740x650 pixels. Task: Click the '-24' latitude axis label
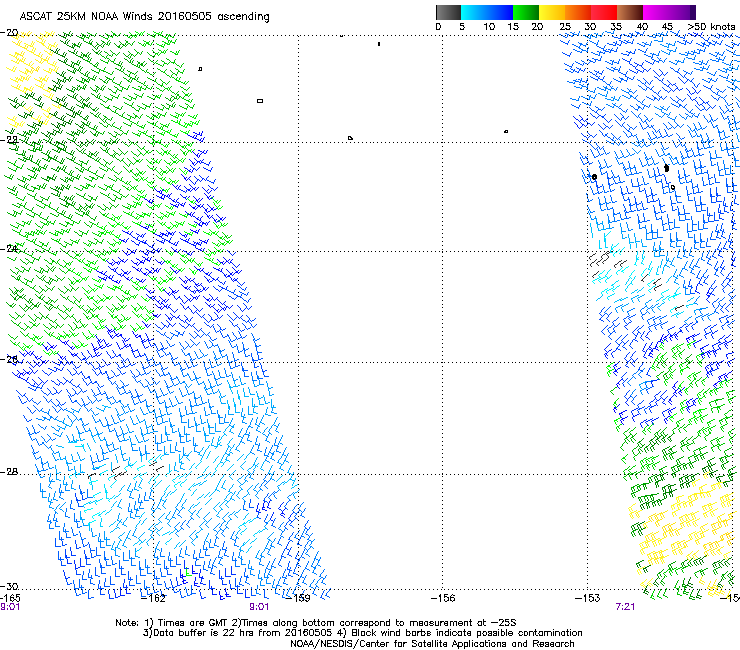tap(9, 248)
